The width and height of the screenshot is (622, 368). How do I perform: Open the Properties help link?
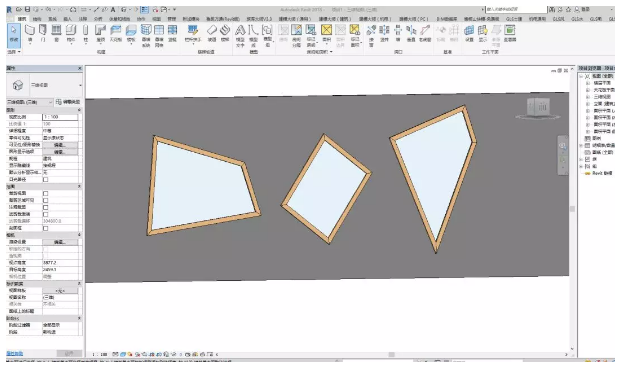15,353
